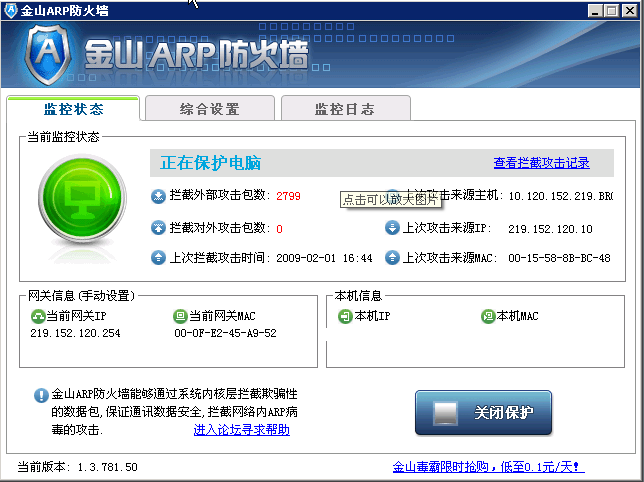Click the gateway IP 219.152.120.254
Image resolution: width=644 pixels, height=482 pixels.
(x=76, y=333)
